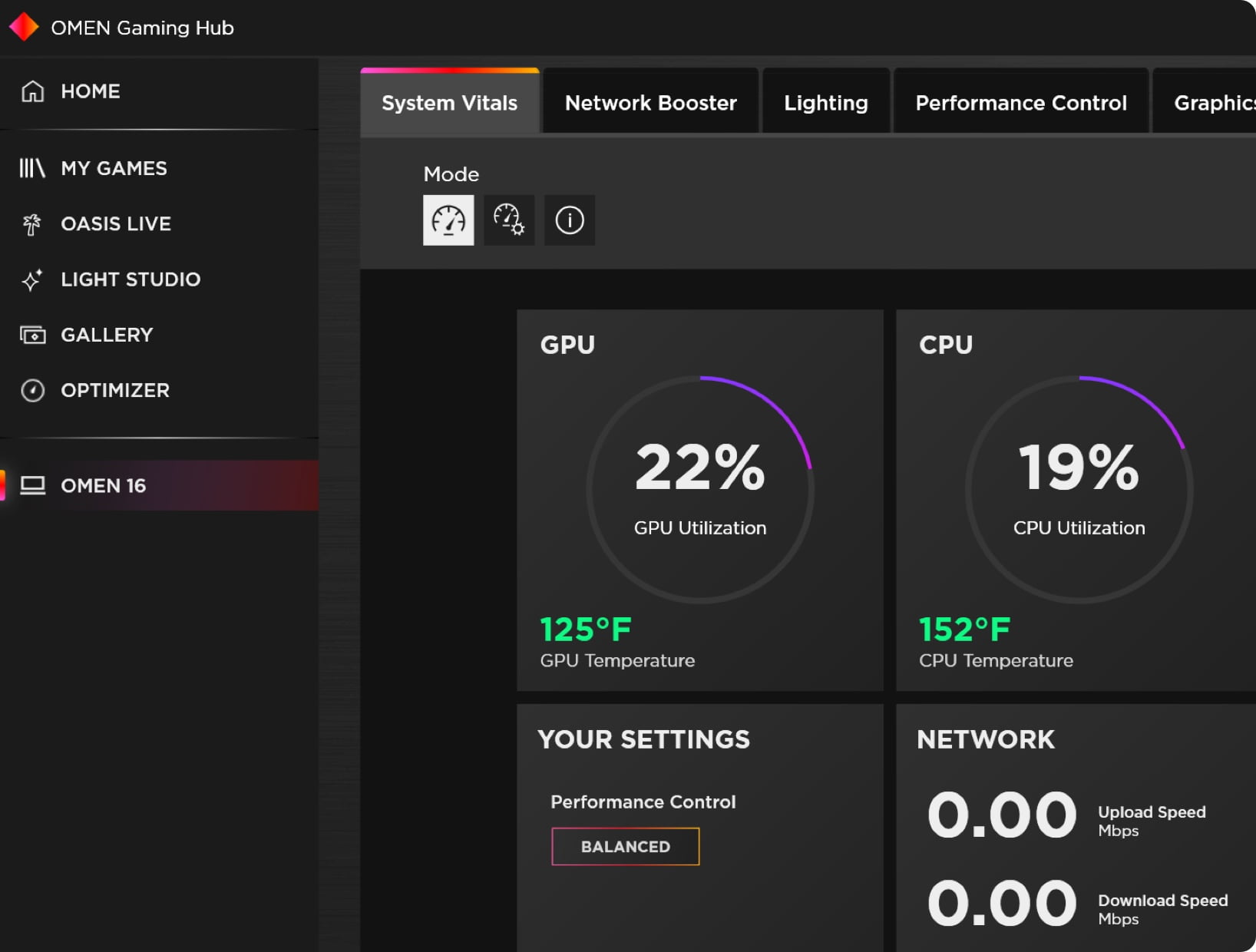1256x952 pixels.
Task: Click the Home house icon
Action: (32, 91)
